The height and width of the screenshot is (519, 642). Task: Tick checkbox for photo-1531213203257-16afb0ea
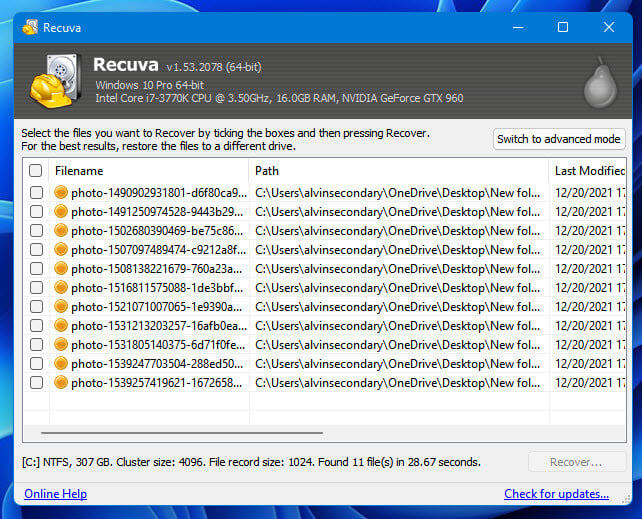point(36,325)
